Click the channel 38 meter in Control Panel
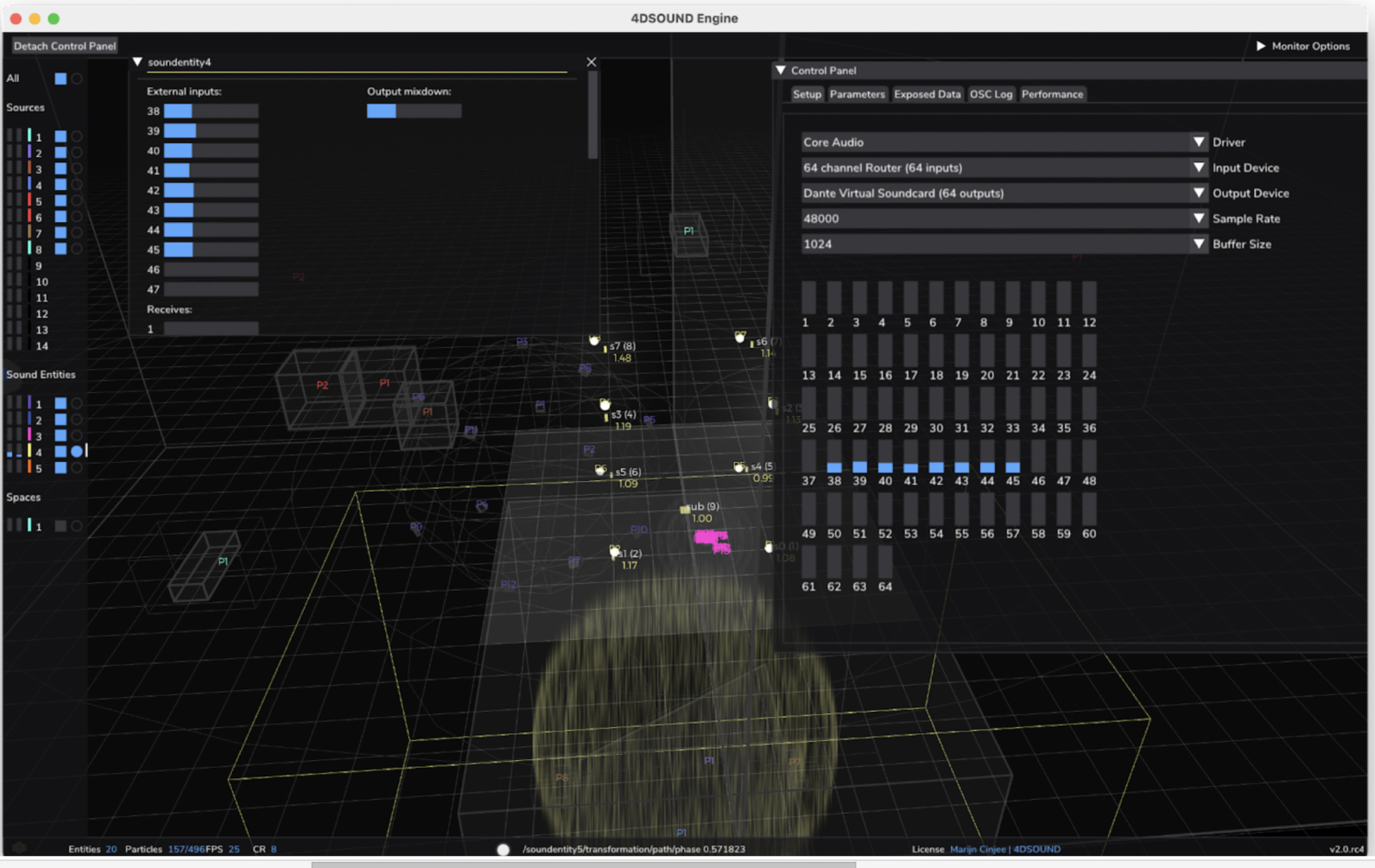Image resolution: width=1375 pixels, height=868 pixels. [x=834, y=456]
